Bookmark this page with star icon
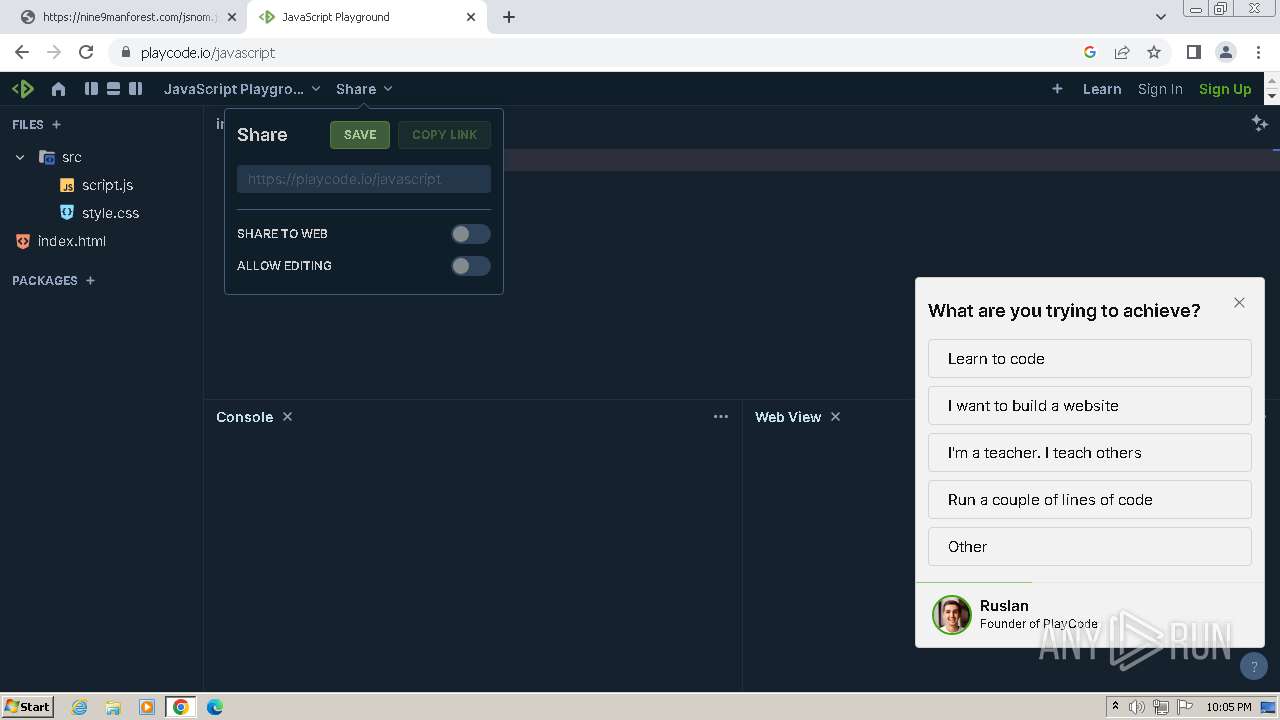 1154,52
